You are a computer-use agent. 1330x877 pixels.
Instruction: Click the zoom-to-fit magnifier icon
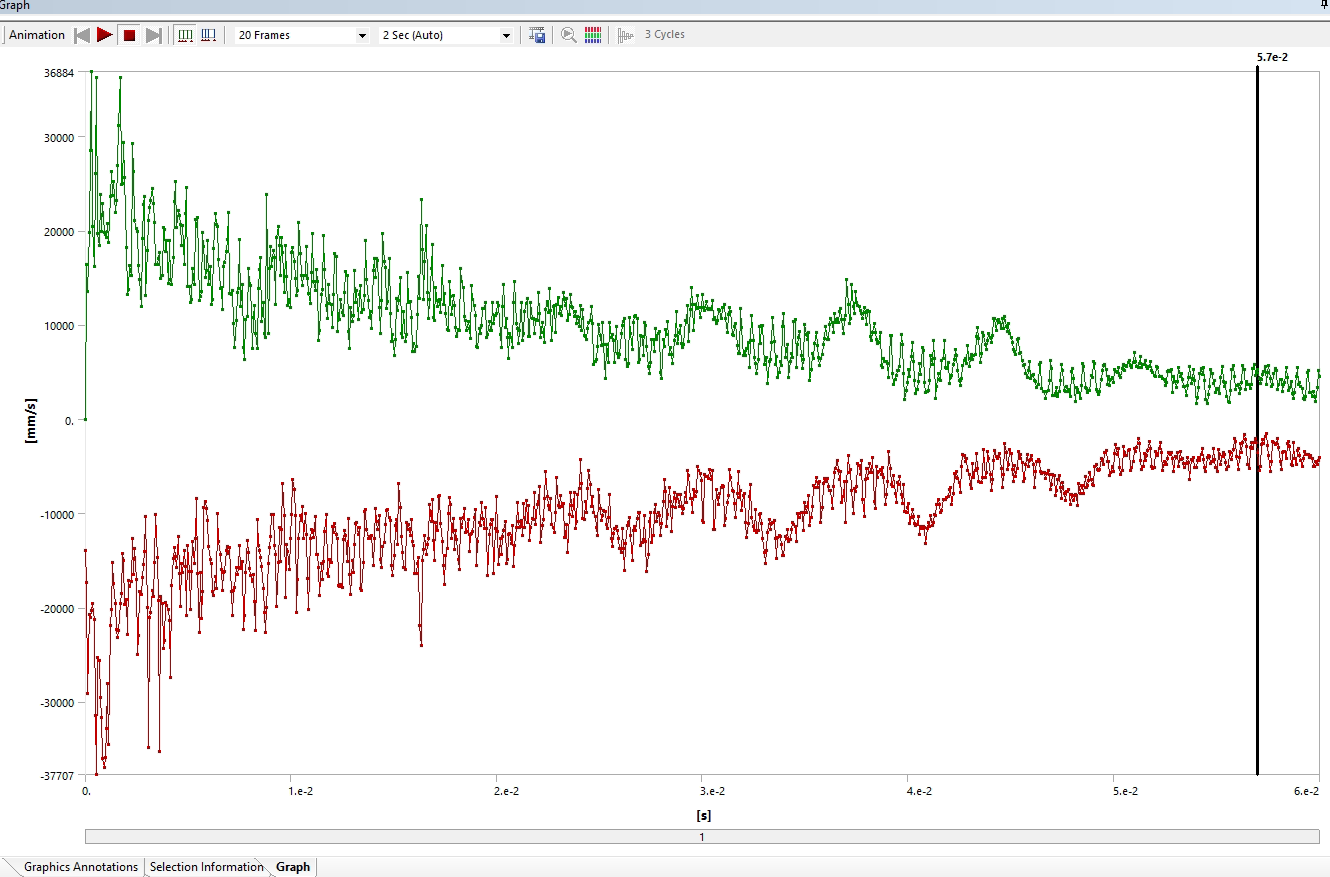569,35
